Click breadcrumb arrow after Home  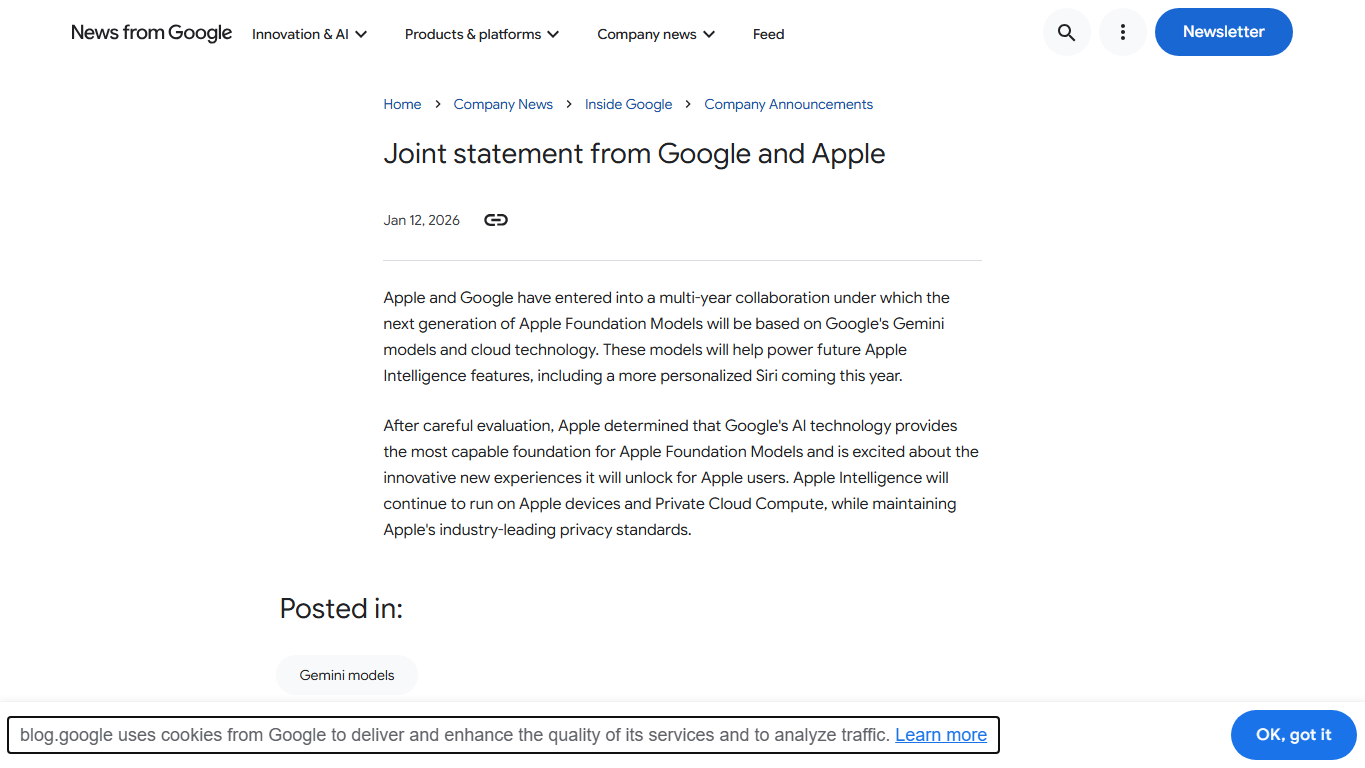pyautogui.click(x=437, y=104)
